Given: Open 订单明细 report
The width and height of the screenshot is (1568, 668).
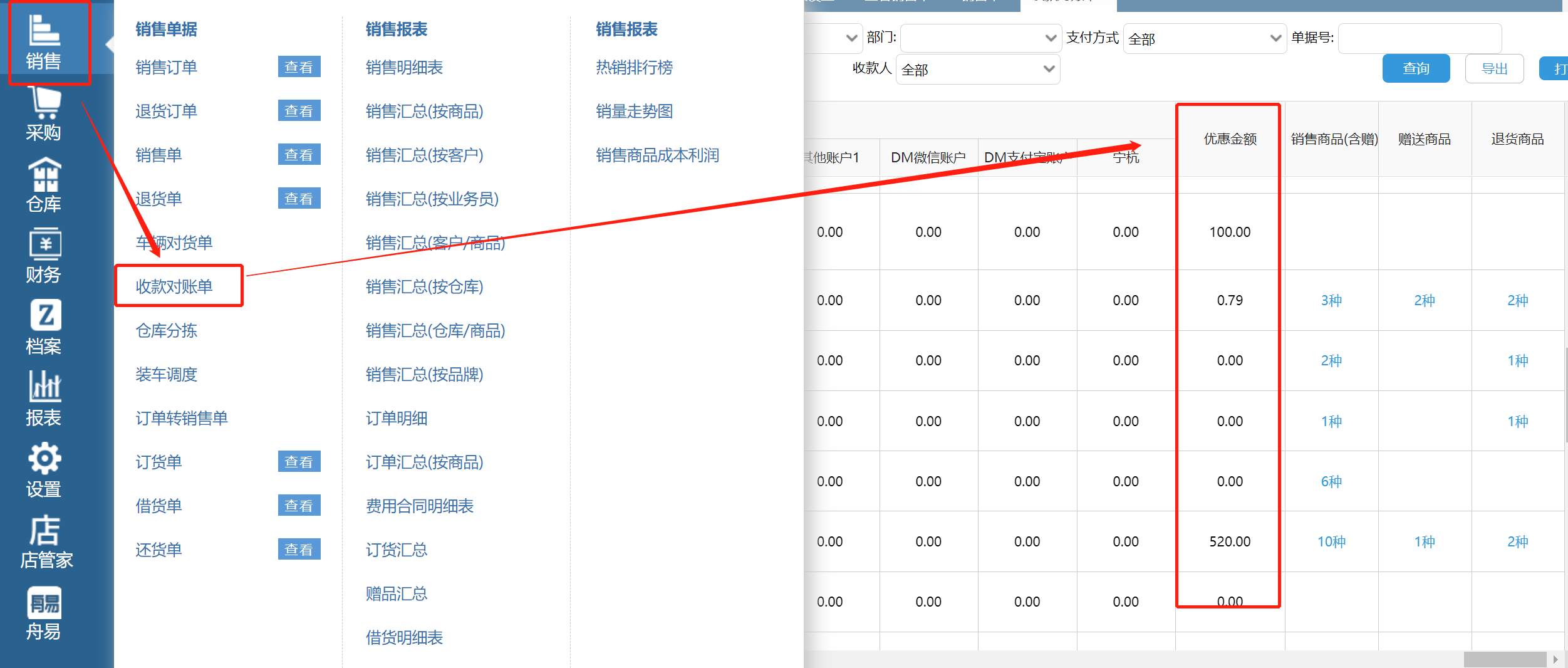Looking at the screenshot, I should click(x=397, y=418).
